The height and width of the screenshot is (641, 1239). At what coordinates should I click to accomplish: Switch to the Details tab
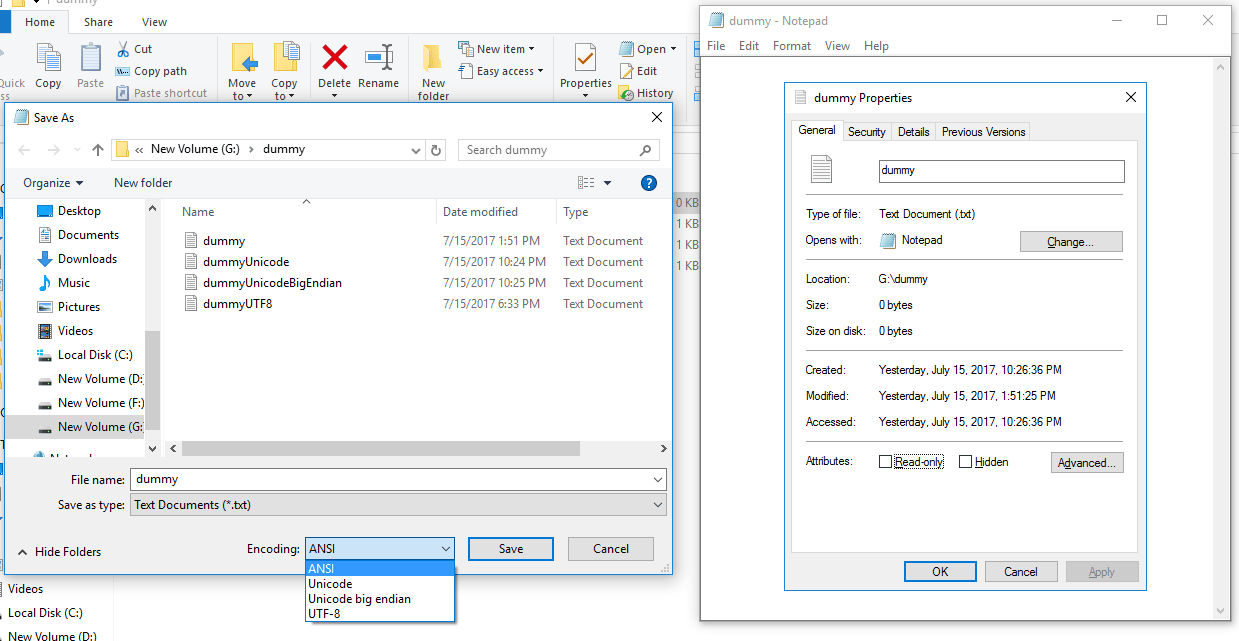point(914,132)
